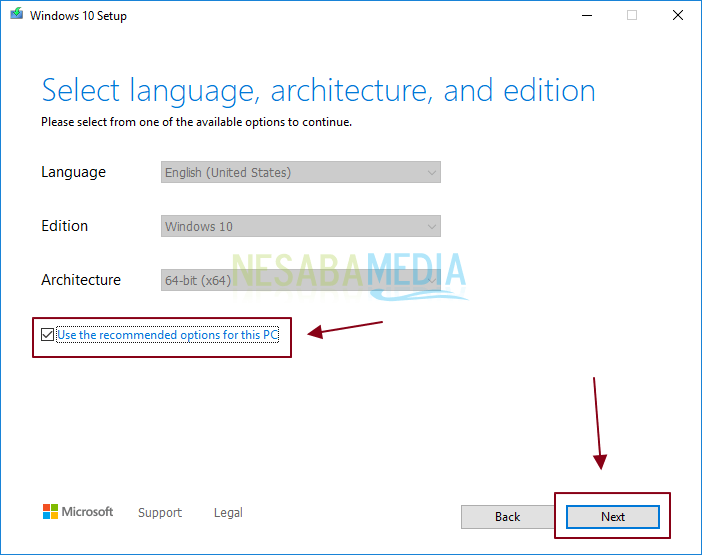The image size is (702, 555).
Task: Click the 'Select language, architecture, and edition' heading
Action: tap(318, 91)
